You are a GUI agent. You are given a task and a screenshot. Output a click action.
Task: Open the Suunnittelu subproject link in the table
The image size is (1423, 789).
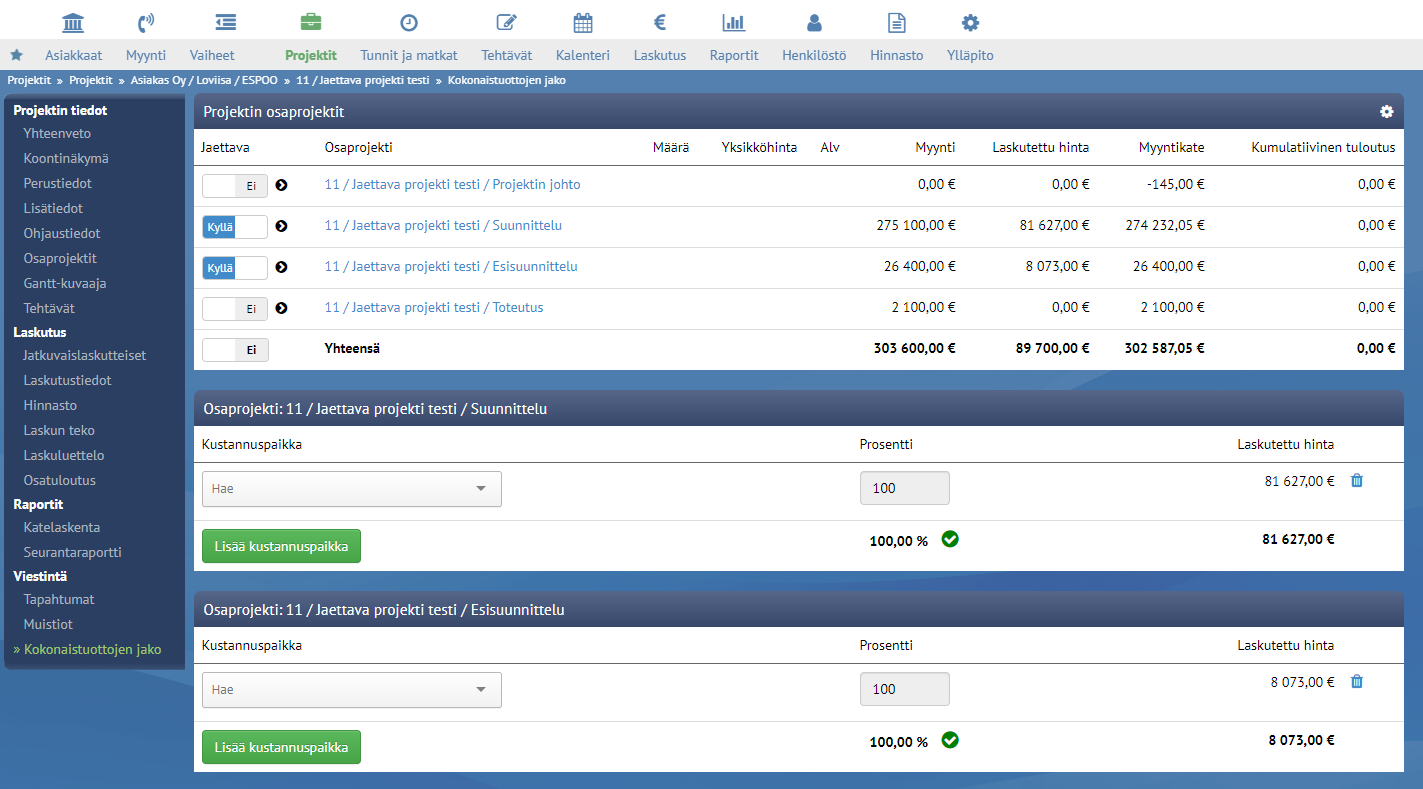tap(443, 226)
